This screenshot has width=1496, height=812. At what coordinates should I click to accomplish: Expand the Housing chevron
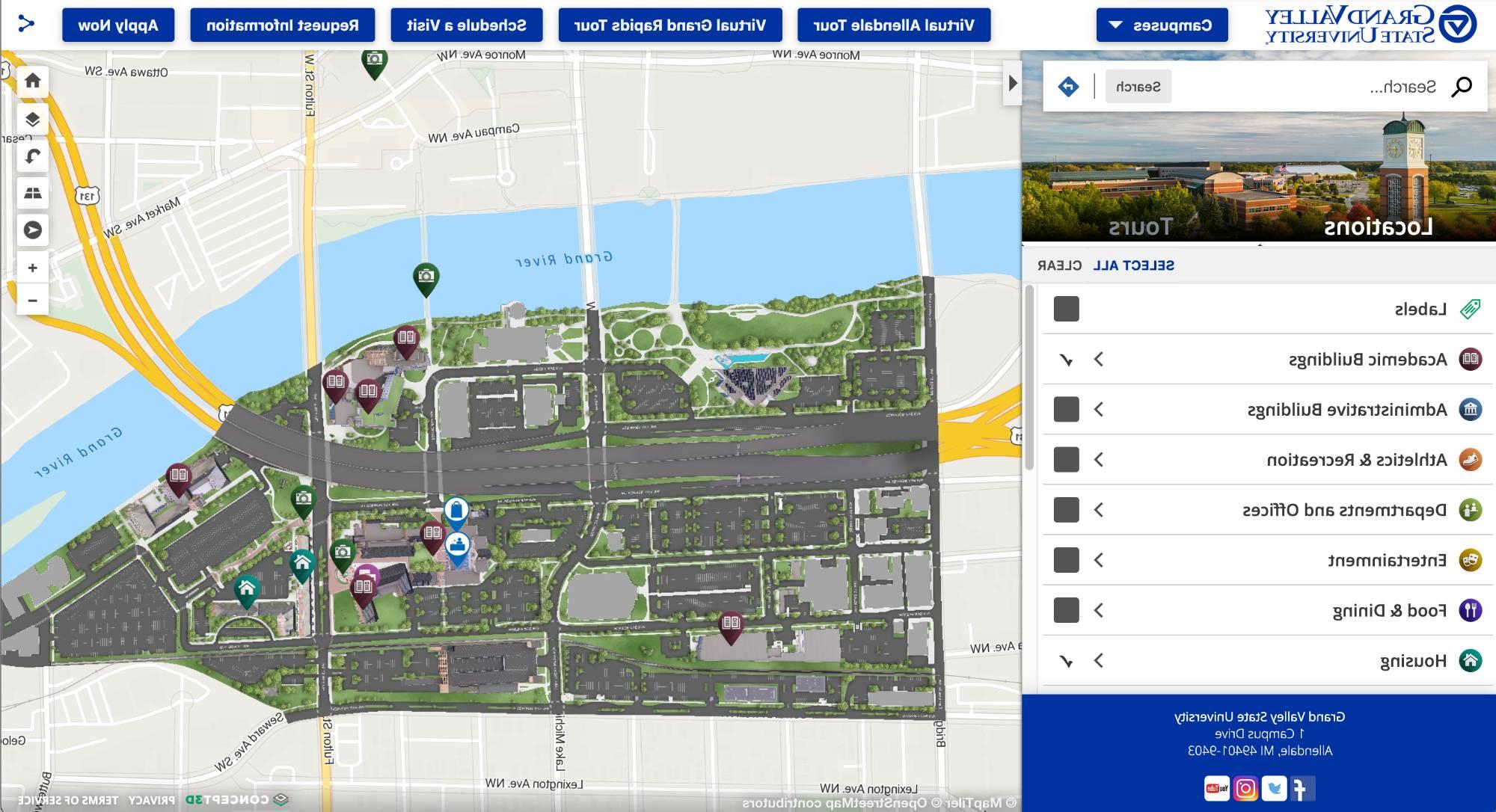pos(1098,661)
